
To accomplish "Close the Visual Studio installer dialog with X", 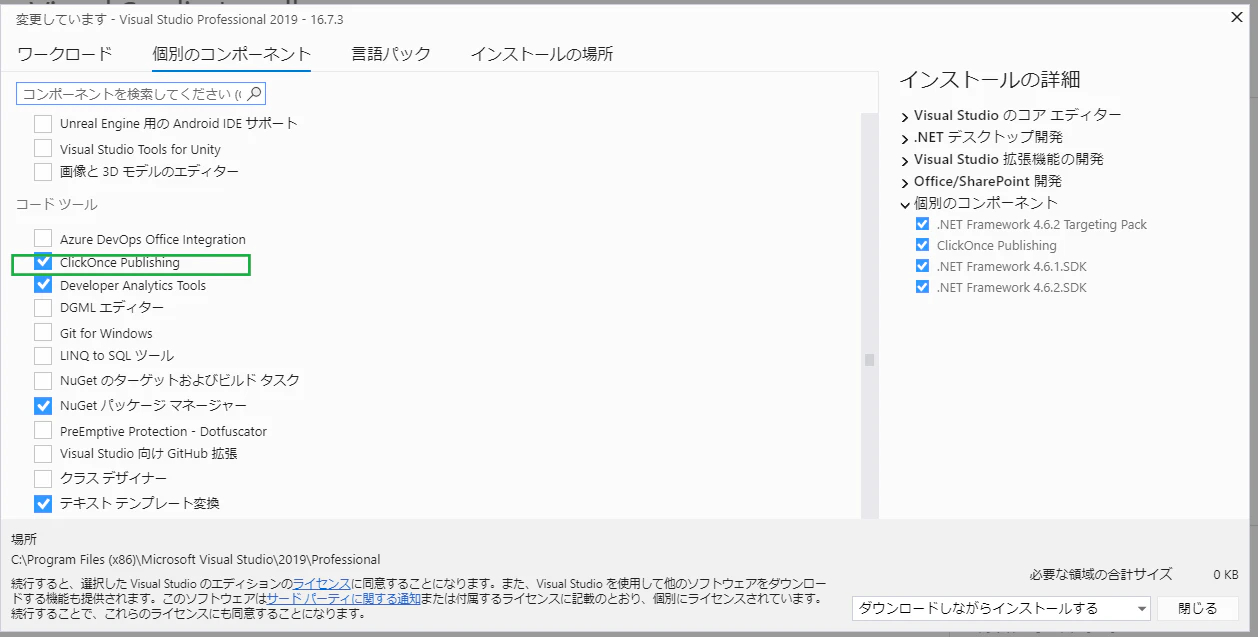I will [x=1236, y=16].
